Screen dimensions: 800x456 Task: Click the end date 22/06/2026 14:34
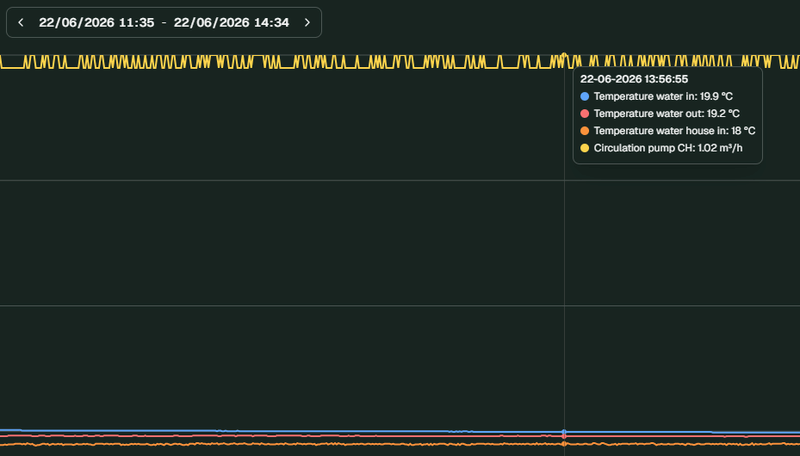coord(231,22)
